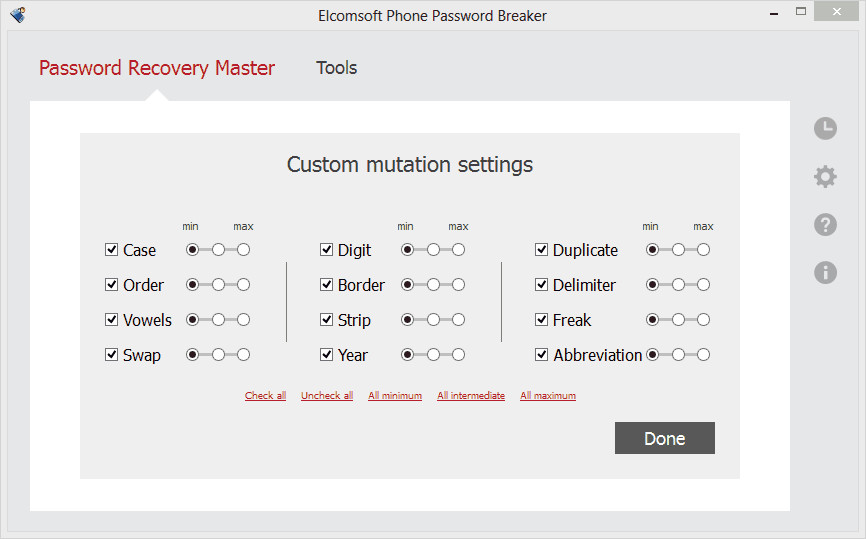Select maximum level for Freak mutation
Image resolution: width=866 pixels, height=539 pixels.
tap(703, 320)
